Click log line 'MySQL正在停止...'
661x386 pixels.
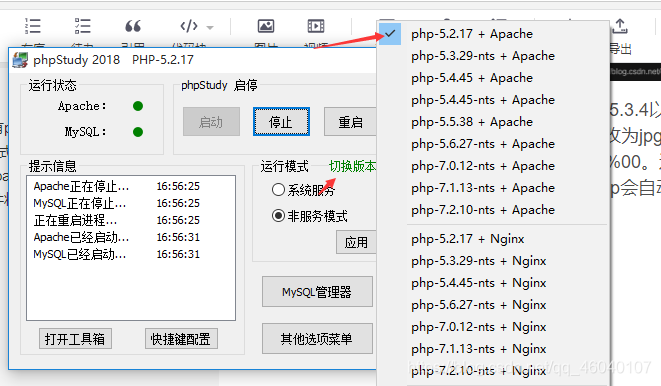[117, 203]
